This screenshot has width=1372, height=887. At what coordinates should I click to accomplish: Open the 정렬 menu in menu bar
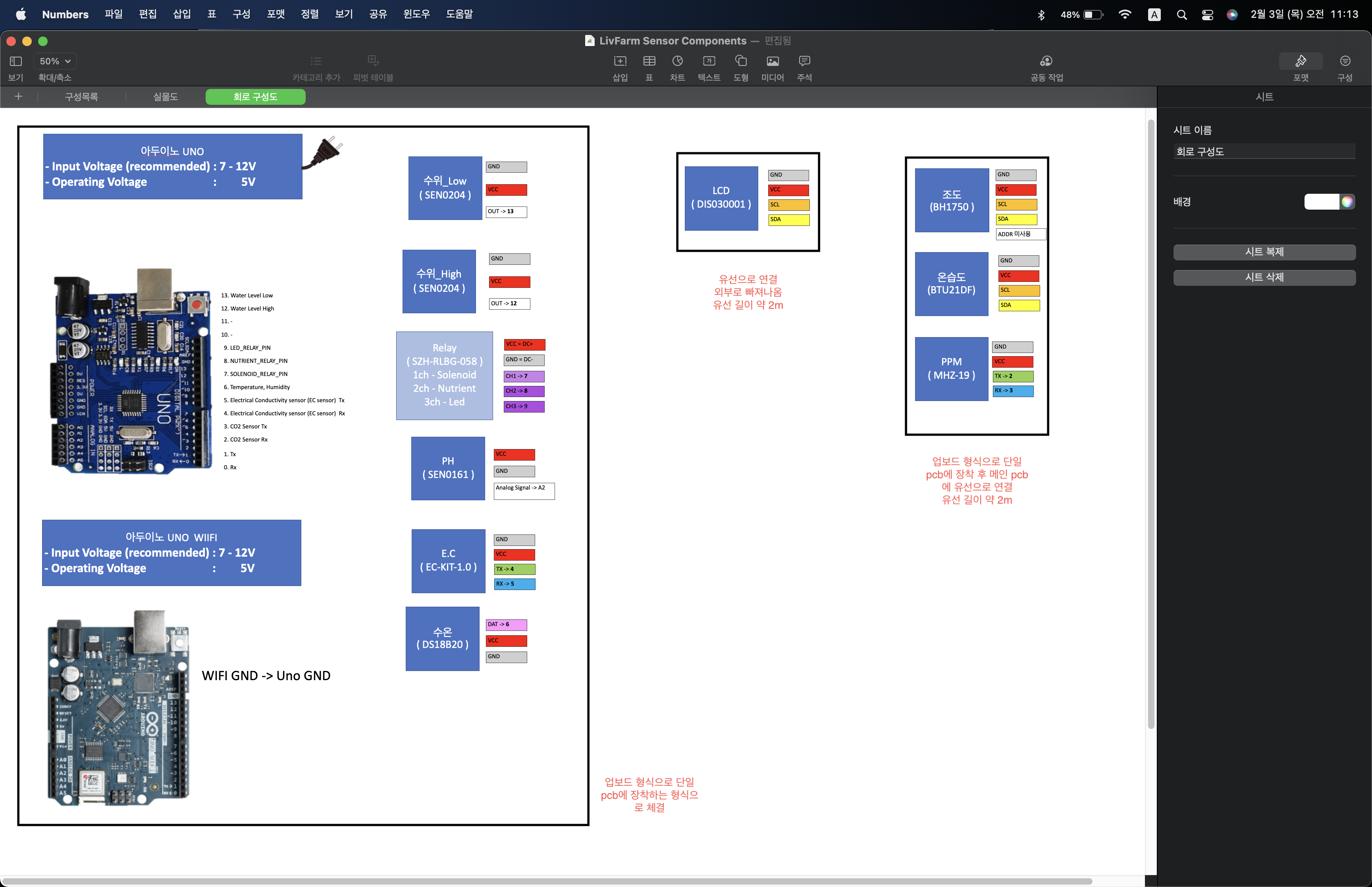coord(309,14)
